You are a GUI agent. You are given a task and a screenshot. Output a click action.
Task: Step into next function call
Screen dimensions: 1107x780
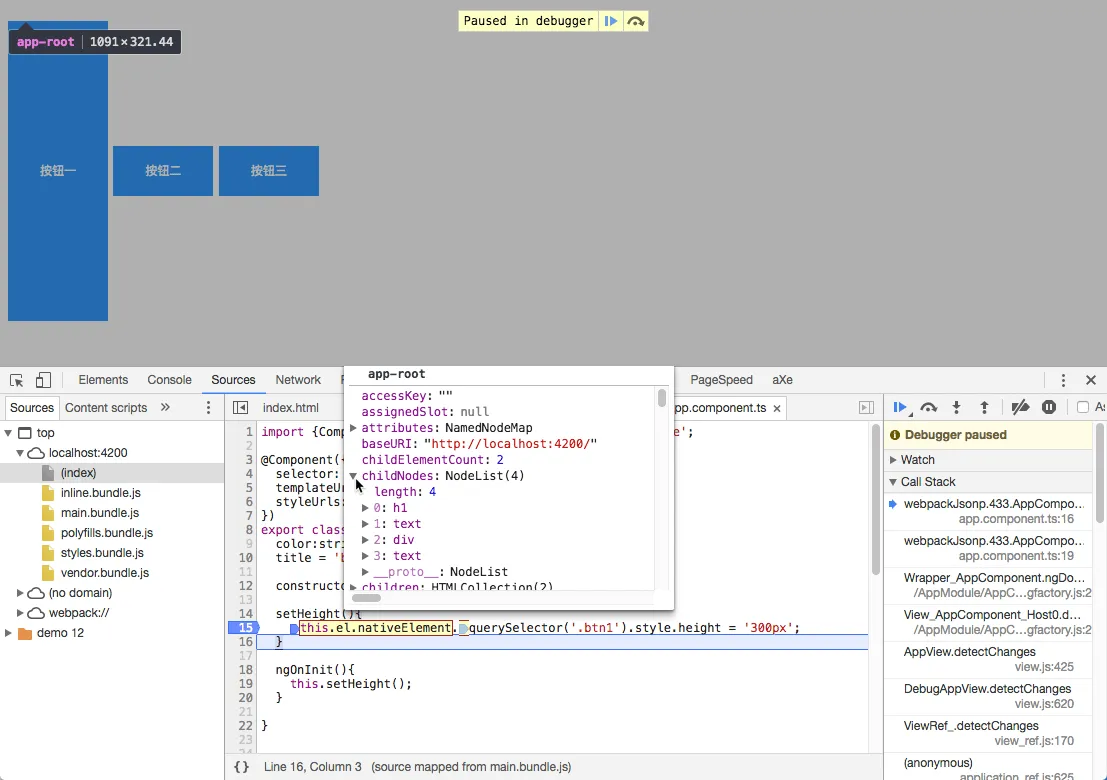(x=957, y=407)
